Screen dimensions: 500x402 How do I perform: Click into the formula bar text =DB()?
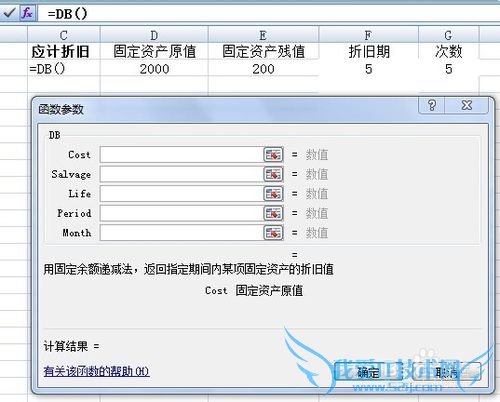68,14
